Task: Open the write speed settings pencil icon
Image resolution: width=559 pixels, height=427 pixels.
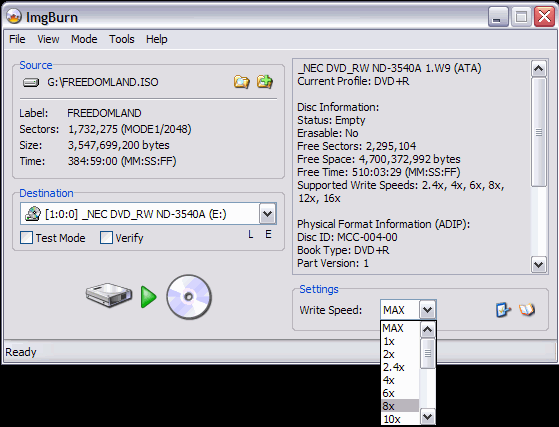Action: [x=503, y=310]
